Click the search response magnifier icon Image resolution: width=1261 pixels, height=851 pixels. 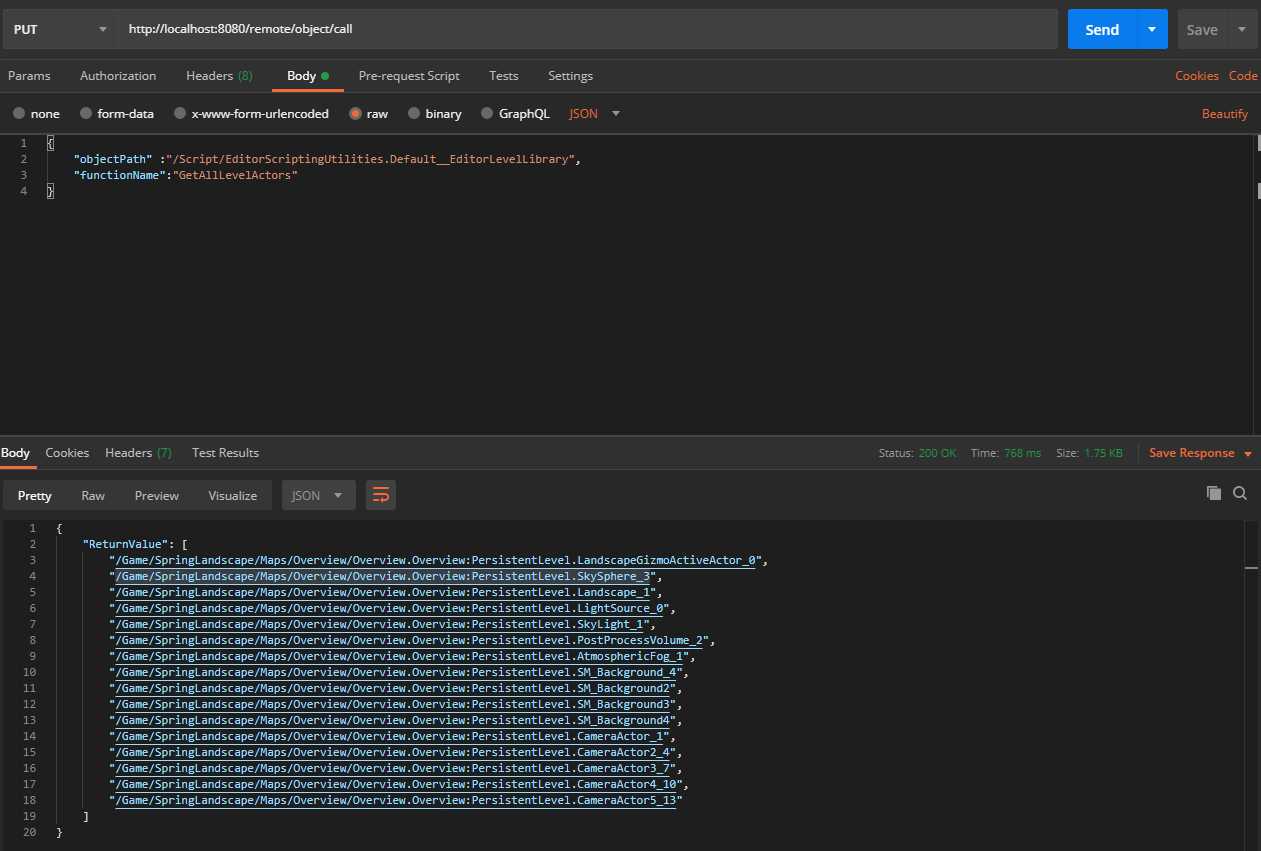coord(1240,493)
